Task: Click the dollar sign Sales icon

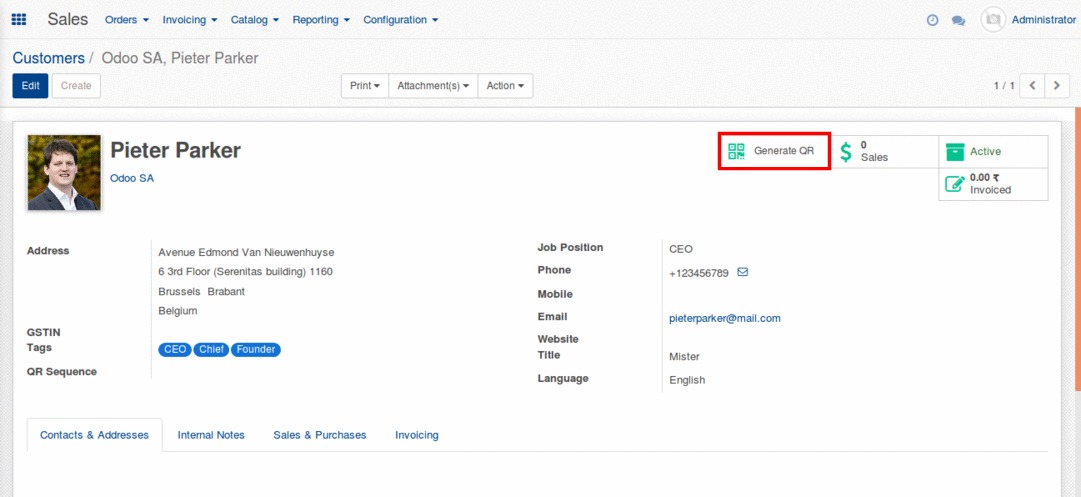Action: tap(846, 151)
